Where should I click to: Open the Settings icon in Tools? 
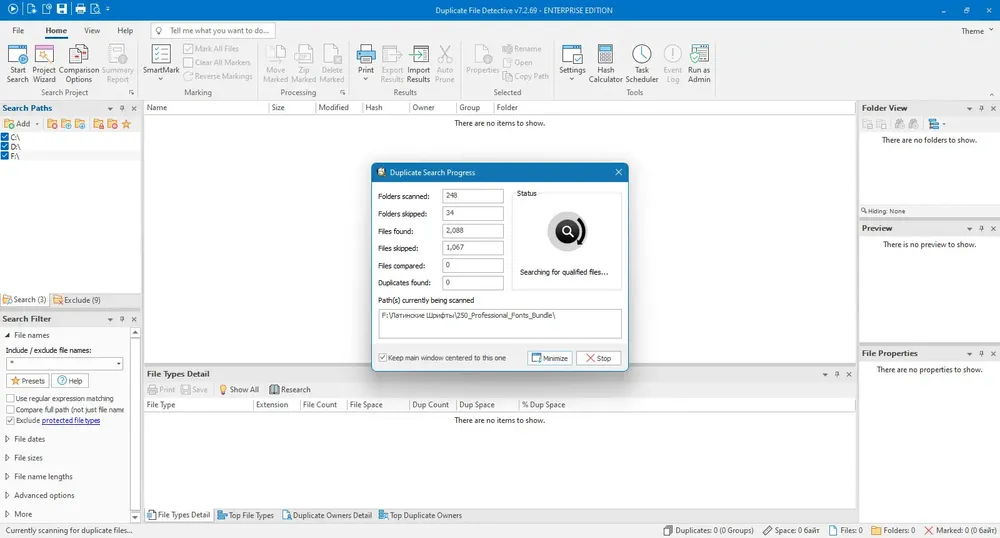click(x=572, y=64)
